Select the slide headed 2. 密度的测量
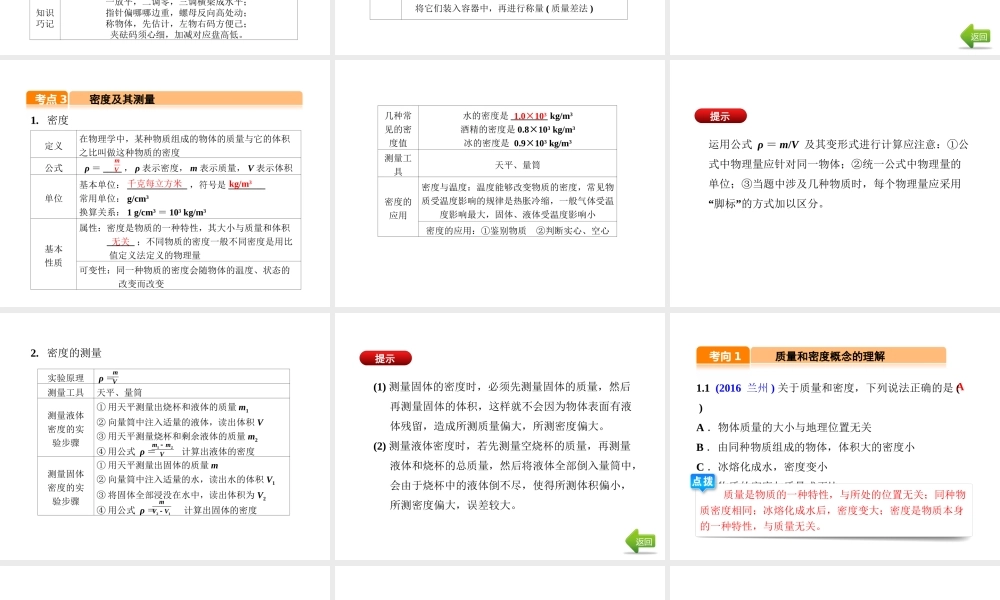1000x600 pixels. coord(165,436)
